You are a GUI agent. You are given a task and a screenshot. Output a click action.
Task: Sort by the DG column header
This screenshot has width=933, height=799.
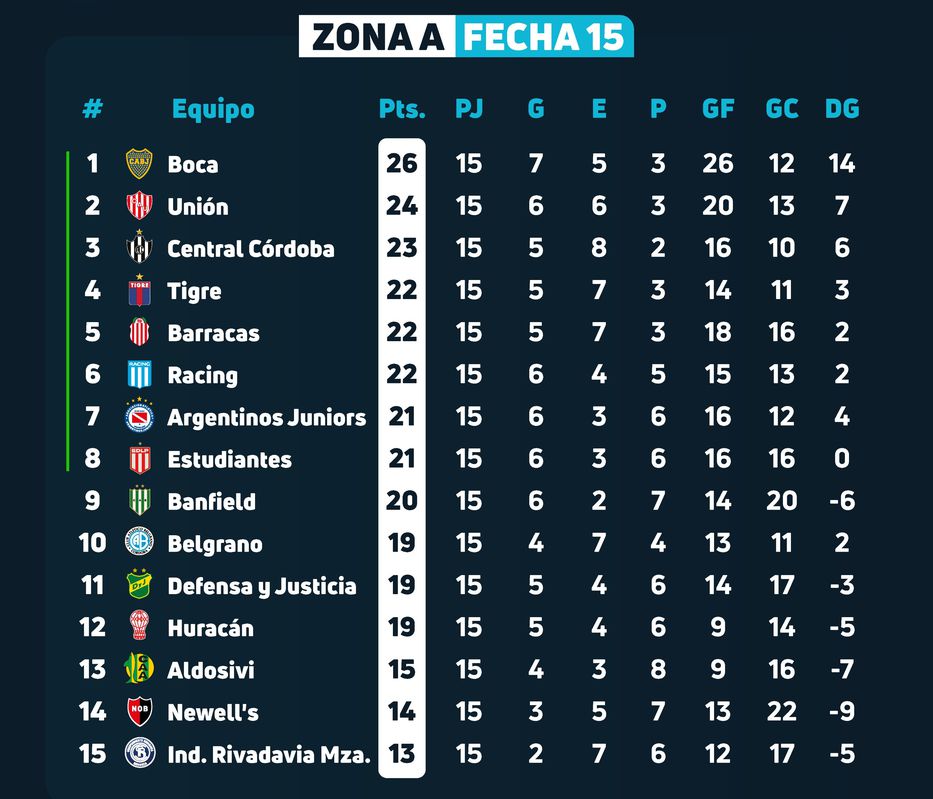[x=842, y=109]
